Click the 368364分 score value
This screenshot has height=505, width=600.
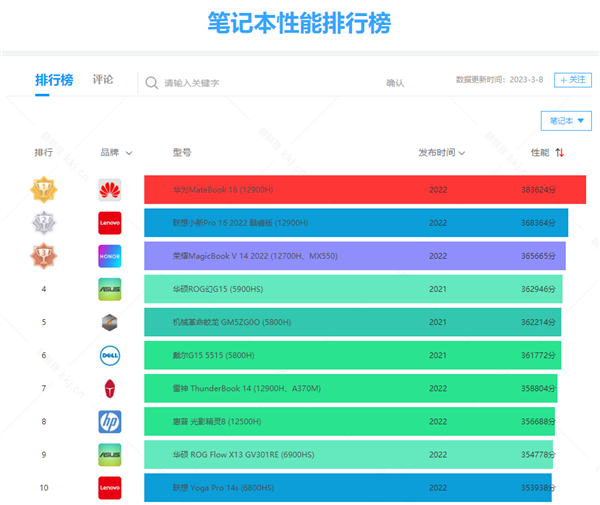538,223
